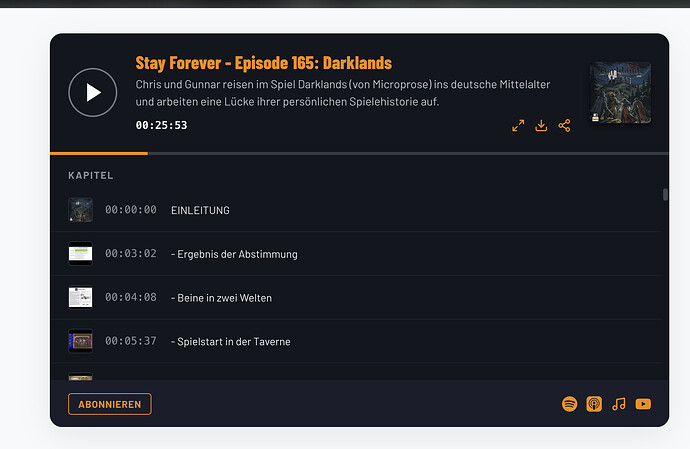Open the share options icon
Screen dimensions: 690x449
pyautogui.click(x=564, y=125)
